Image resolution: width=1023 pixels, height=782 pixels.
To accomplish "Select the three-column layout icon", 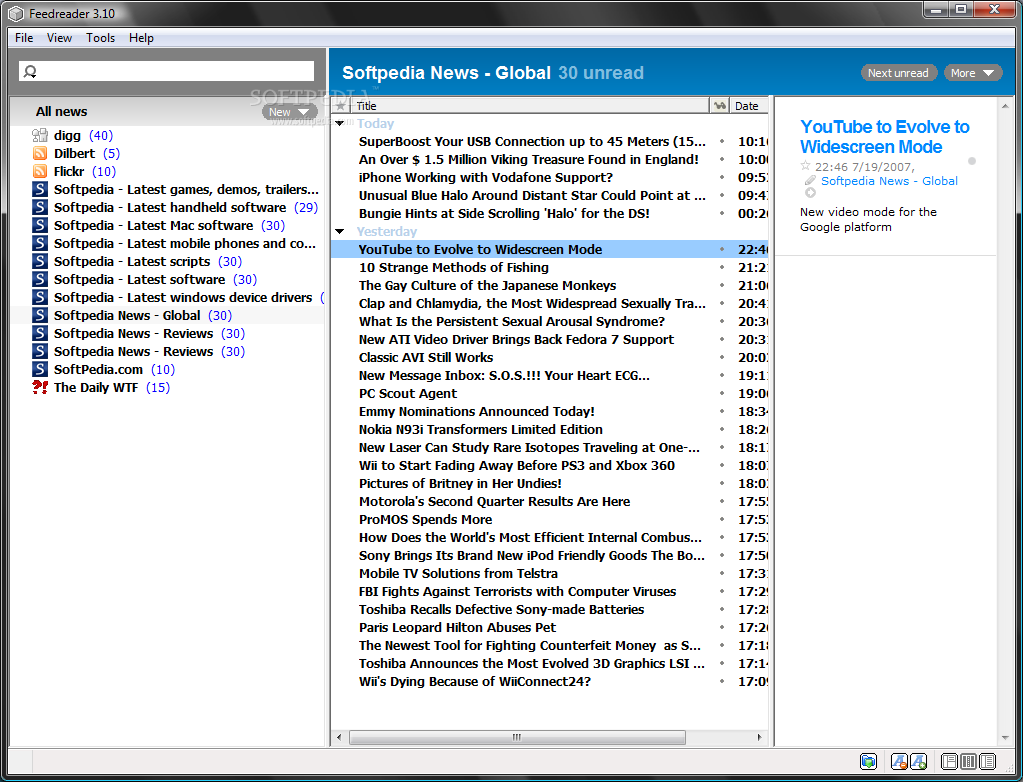I will coord(968,762).
